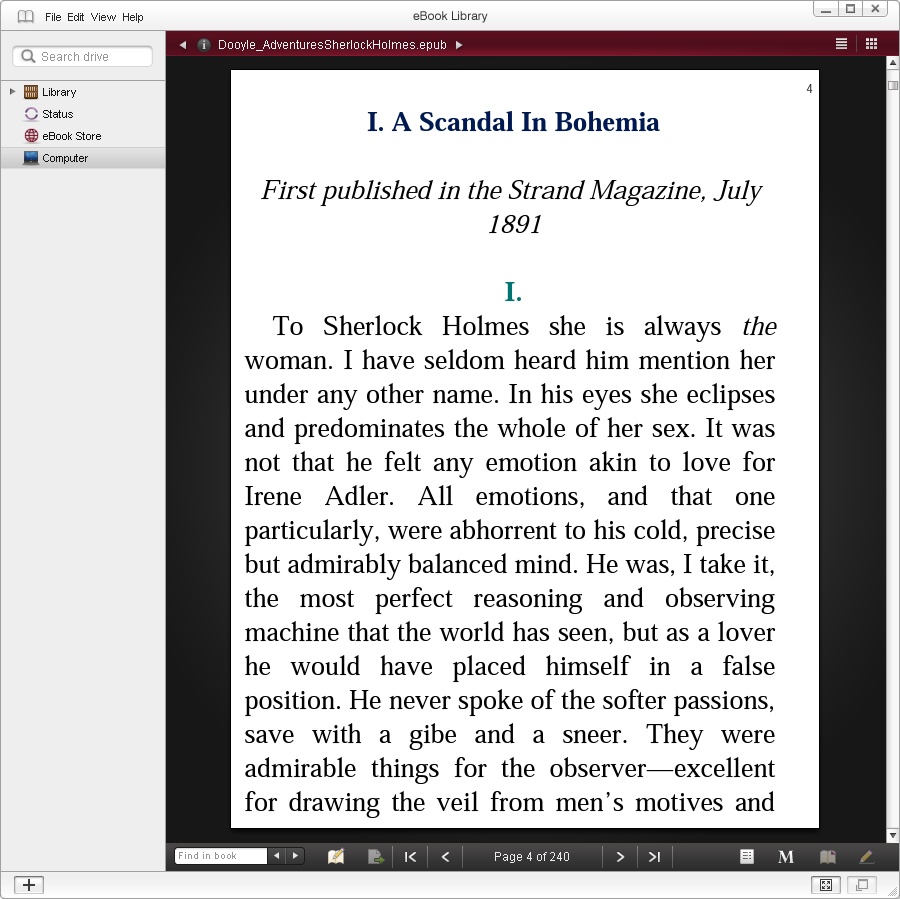Click the add plus button at bottom left
The width and height of the screenshot is (900, 899).
coord(29,885)
